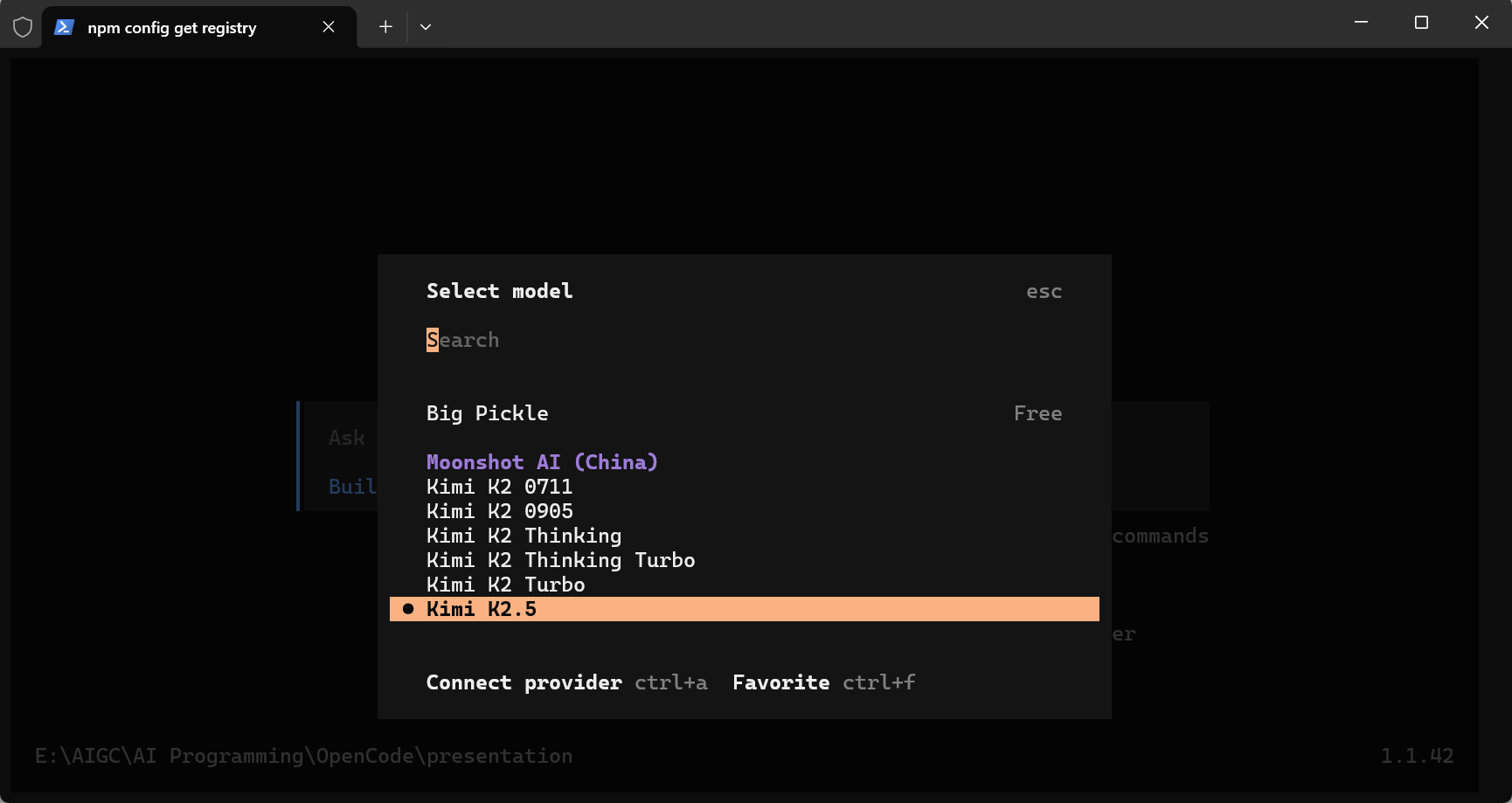Viewport: 1512px width, 803px height.
Task: Choose the Kimi K2 Turbo model
Action: pos(745,585)
